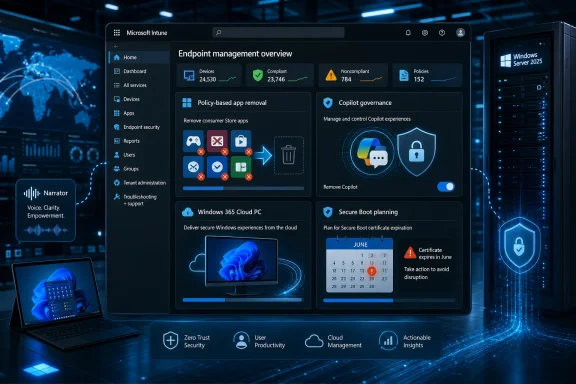
Task: Click the Cloud PC monitor illustration
Action: coord(242,265)
